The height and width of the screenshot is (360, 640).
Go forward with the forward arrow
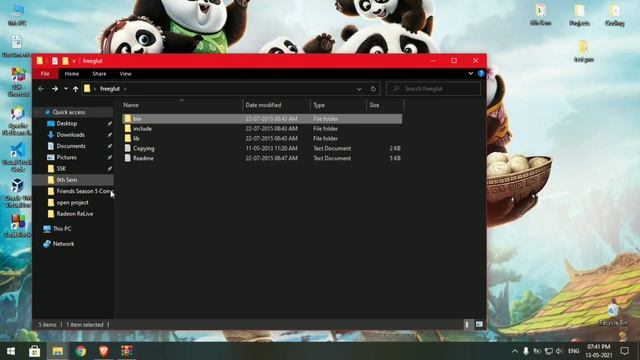(x=55, y=89)
